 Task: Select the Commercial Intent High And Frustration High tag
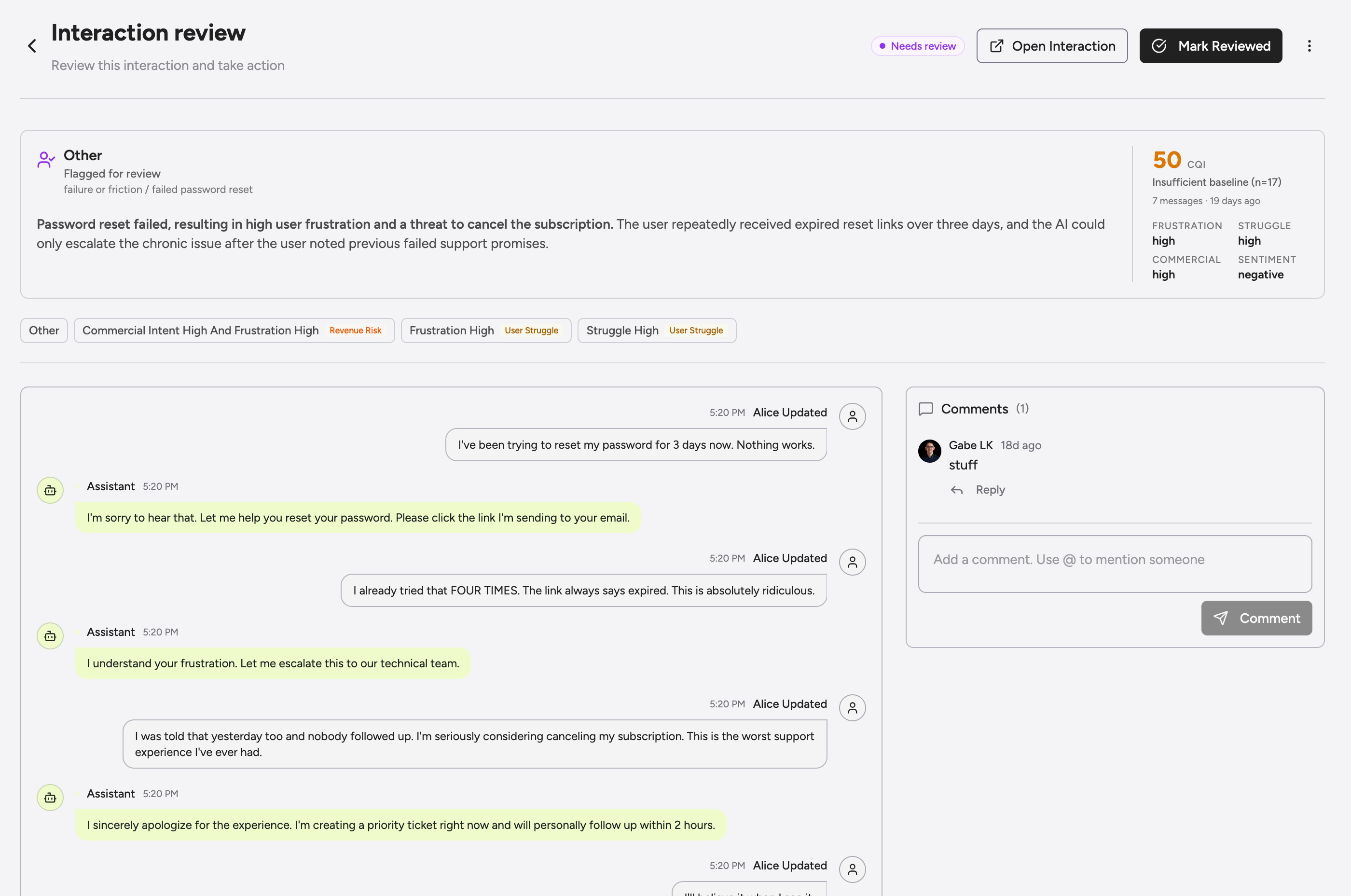pos(234,331)
